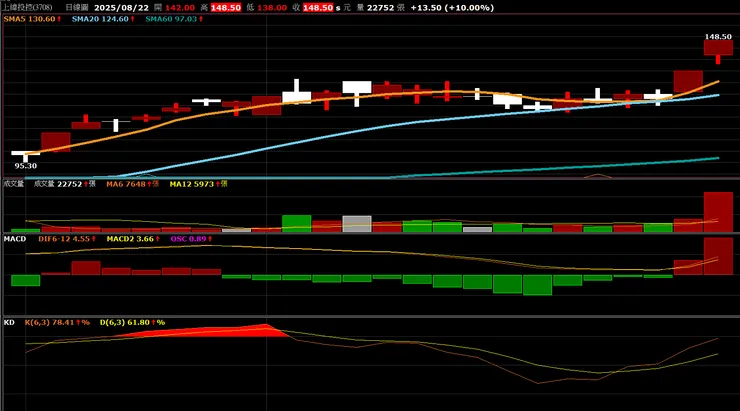
Task: Click the change +13.50 (+10.00%)
Action: click(452, 8)
